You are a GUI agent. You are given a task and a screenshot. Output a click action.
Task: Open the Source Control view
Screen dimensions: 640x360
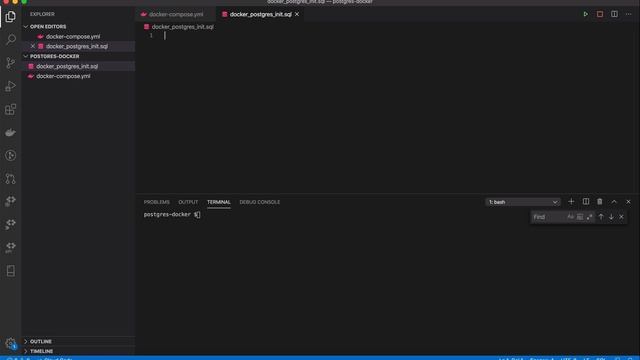[x=11, y=62]
